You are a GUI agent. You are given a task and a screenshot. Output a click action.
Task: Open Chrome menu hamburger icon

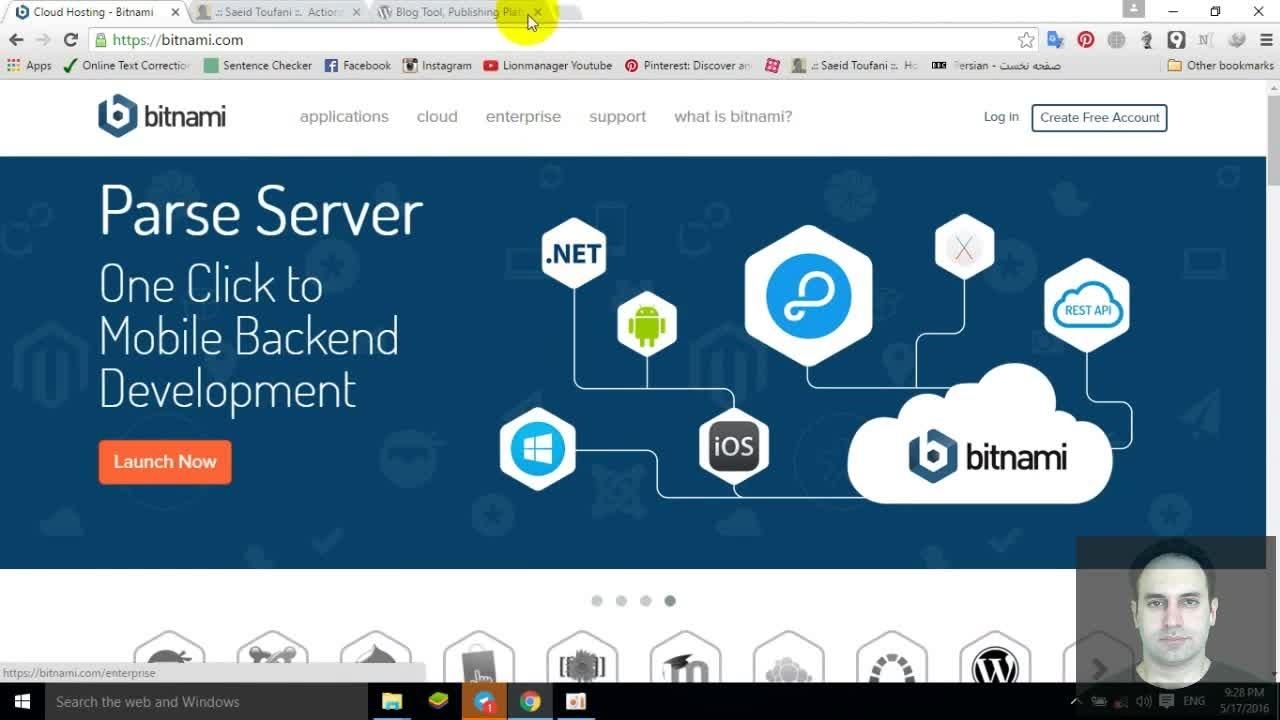coord(1266,40)
